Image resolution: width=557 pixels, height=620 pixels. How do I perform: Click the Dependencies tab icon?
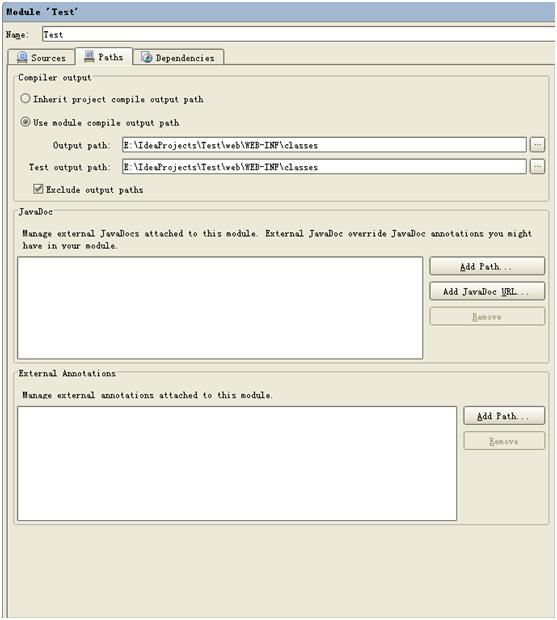point(147,58)
